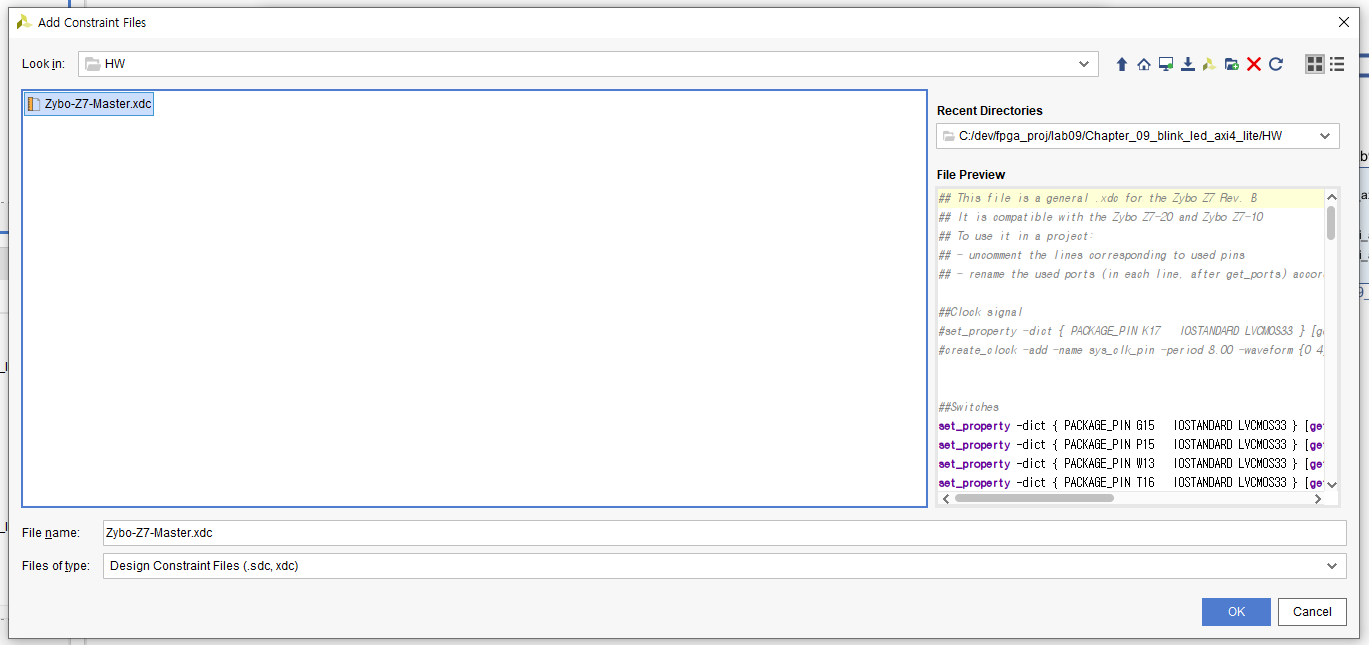Click the HW folder icon in Look in
This screenshot has width=1369, height=645.
93,64
